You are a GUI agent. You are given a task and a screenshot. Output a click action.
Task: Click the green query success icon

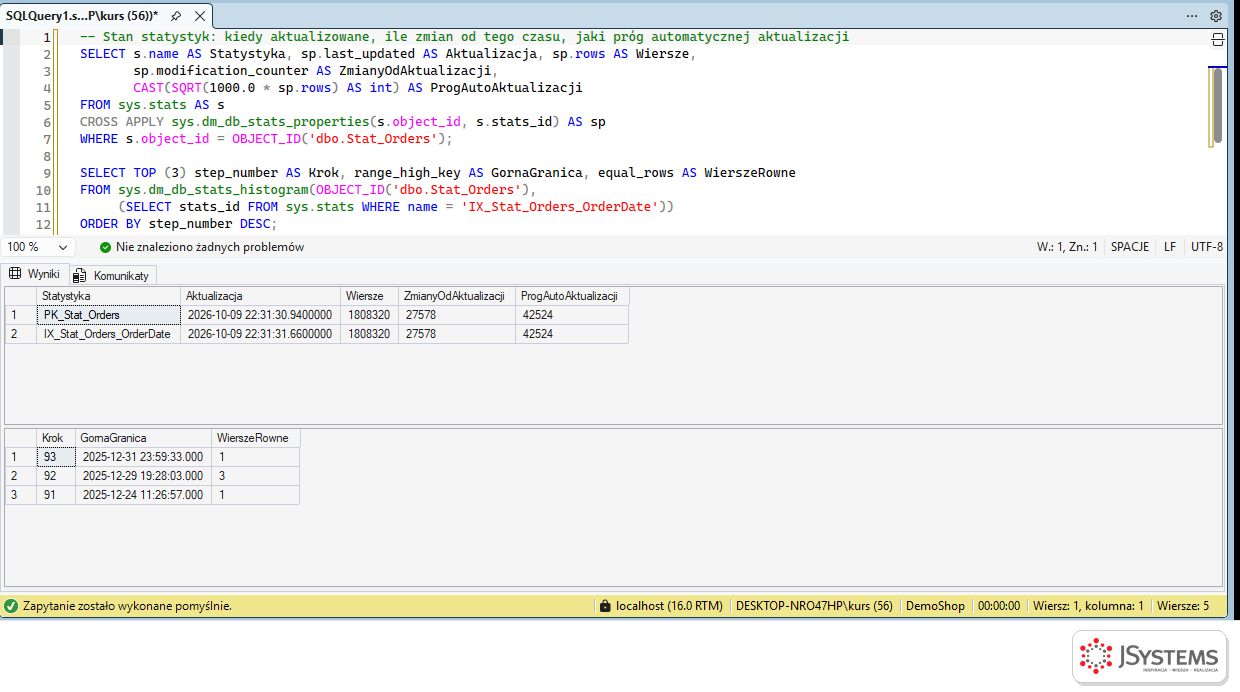click(11, 606)
